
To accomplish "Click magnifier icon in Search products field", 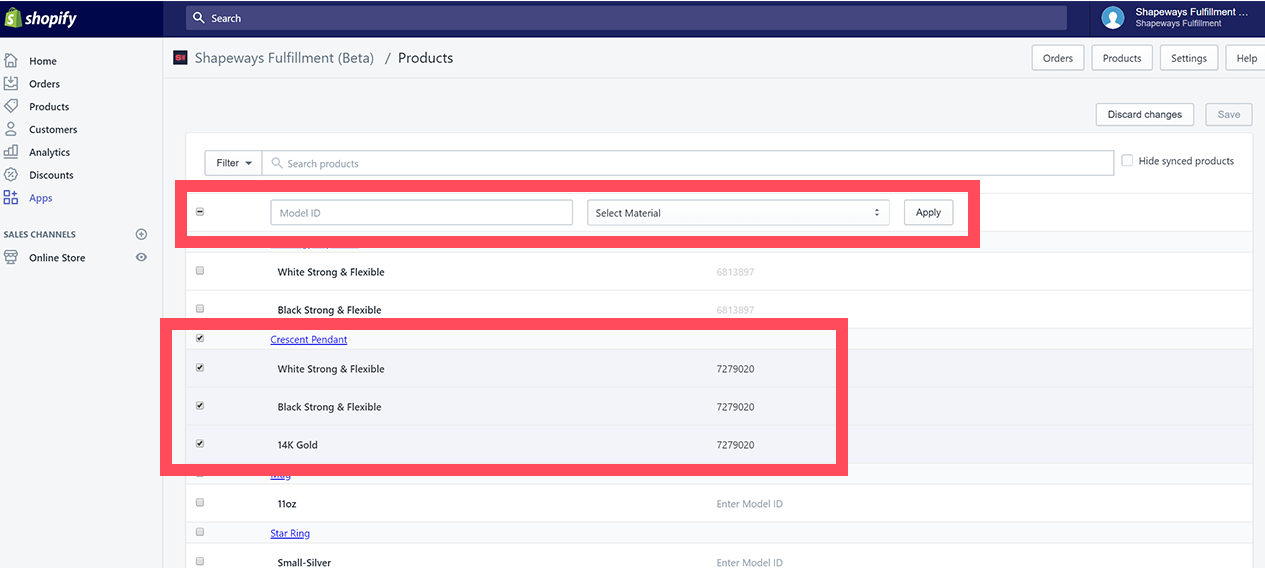I will coord(277,163).
